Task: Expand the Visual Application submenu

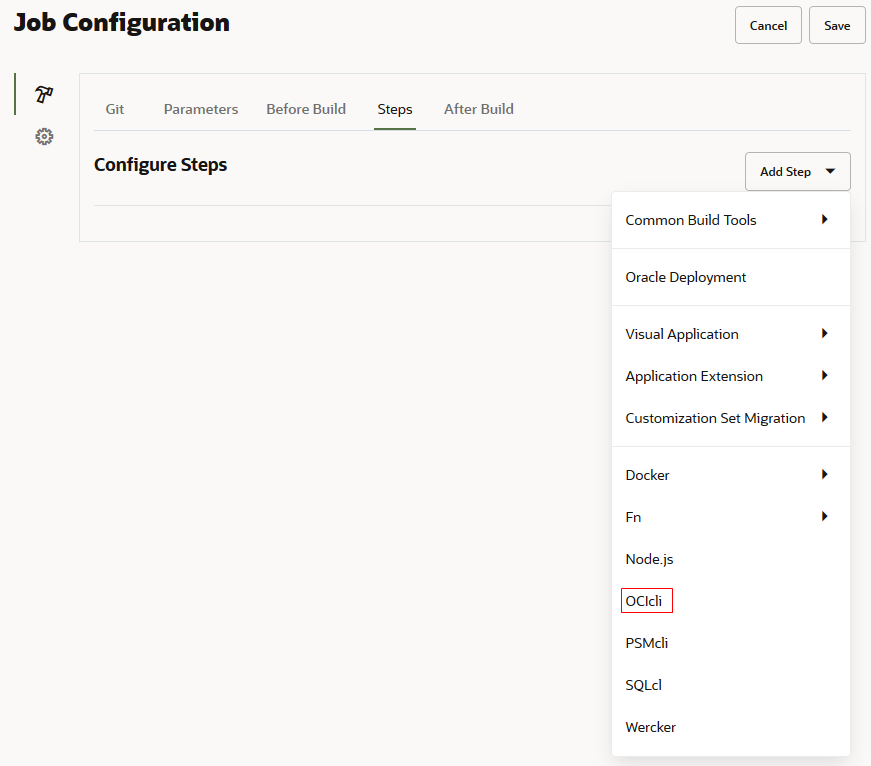Action: [x=681, y=334]
